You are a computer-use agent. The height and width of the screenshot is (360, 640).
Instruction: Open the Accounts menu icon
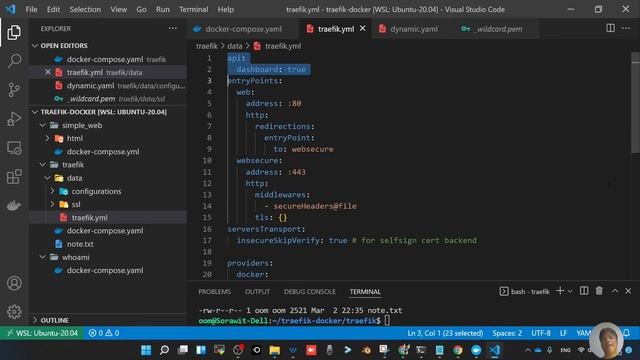point(14,283)
